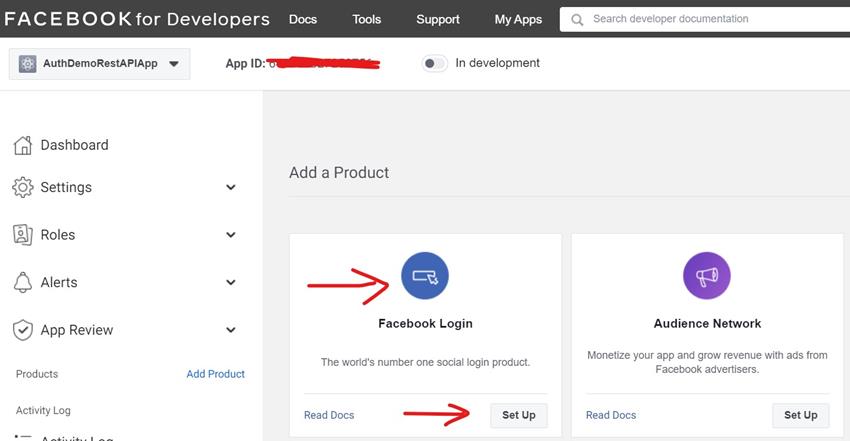Go to Dashboard in the sidebar
The height and width of the screenshot is (441, 850).
click(x=74, y=145)
